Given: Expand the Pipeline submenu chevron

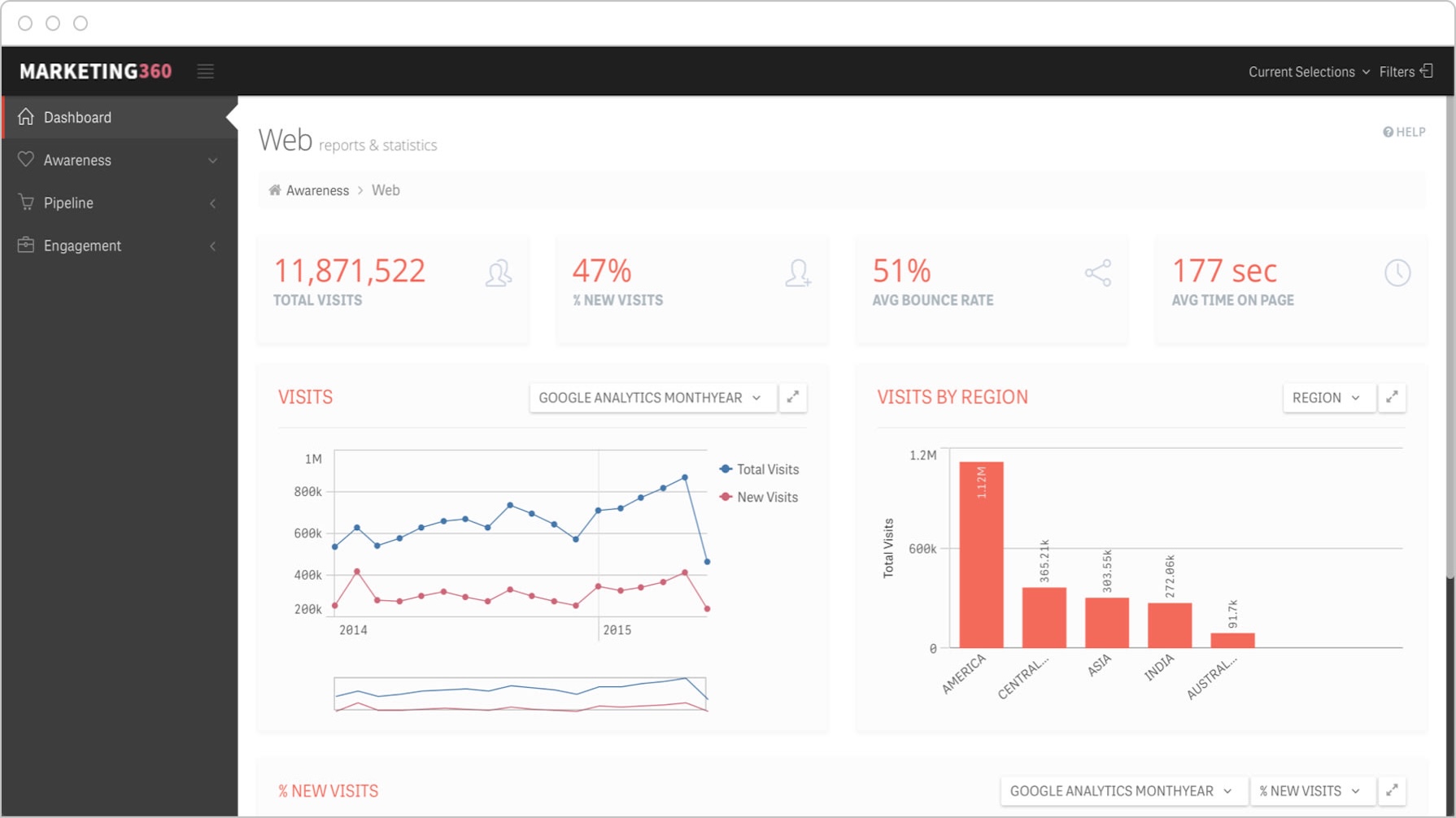Looking at the screenshot, I should pyautogui.click(x=213, y=202).
